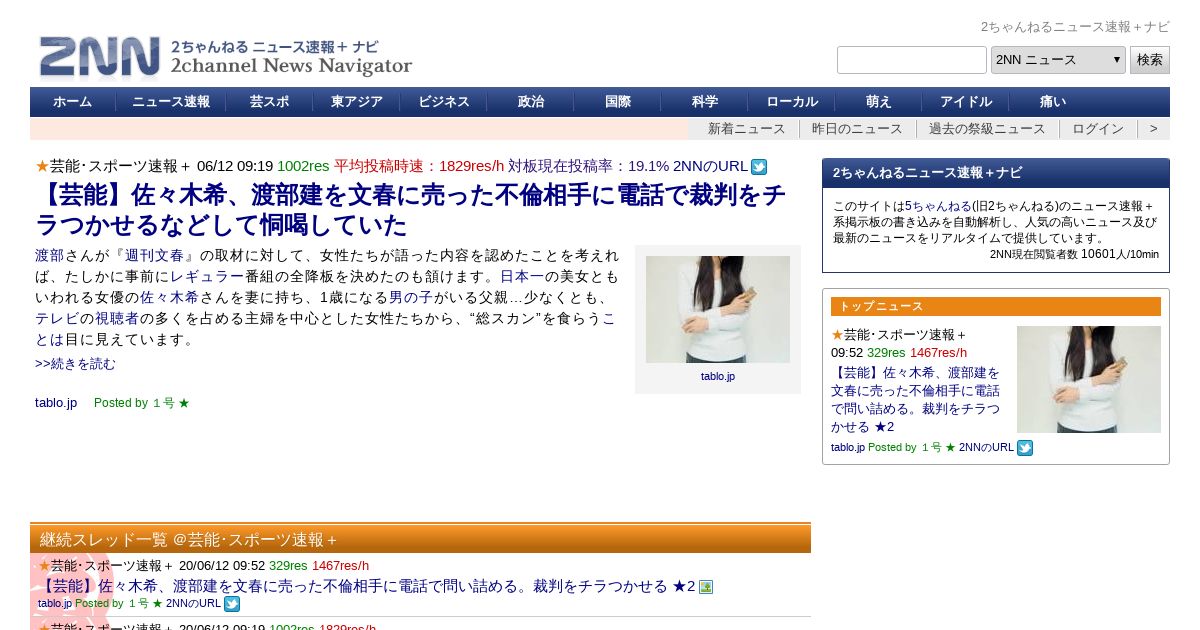Click 視聴者 link in article text
The image size is (1200, 630).
[x=117, y=318]
